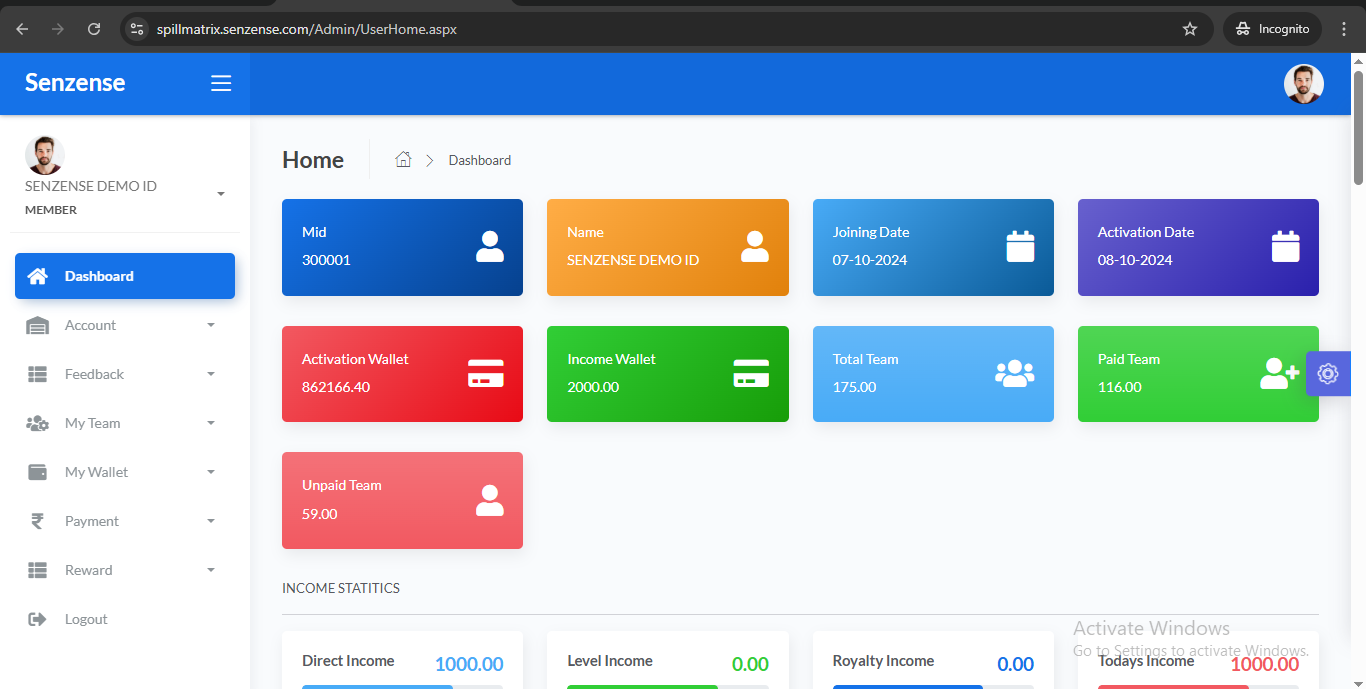
Task: Toggle the sidebar hamburger menu
Action: click(221, 83)
